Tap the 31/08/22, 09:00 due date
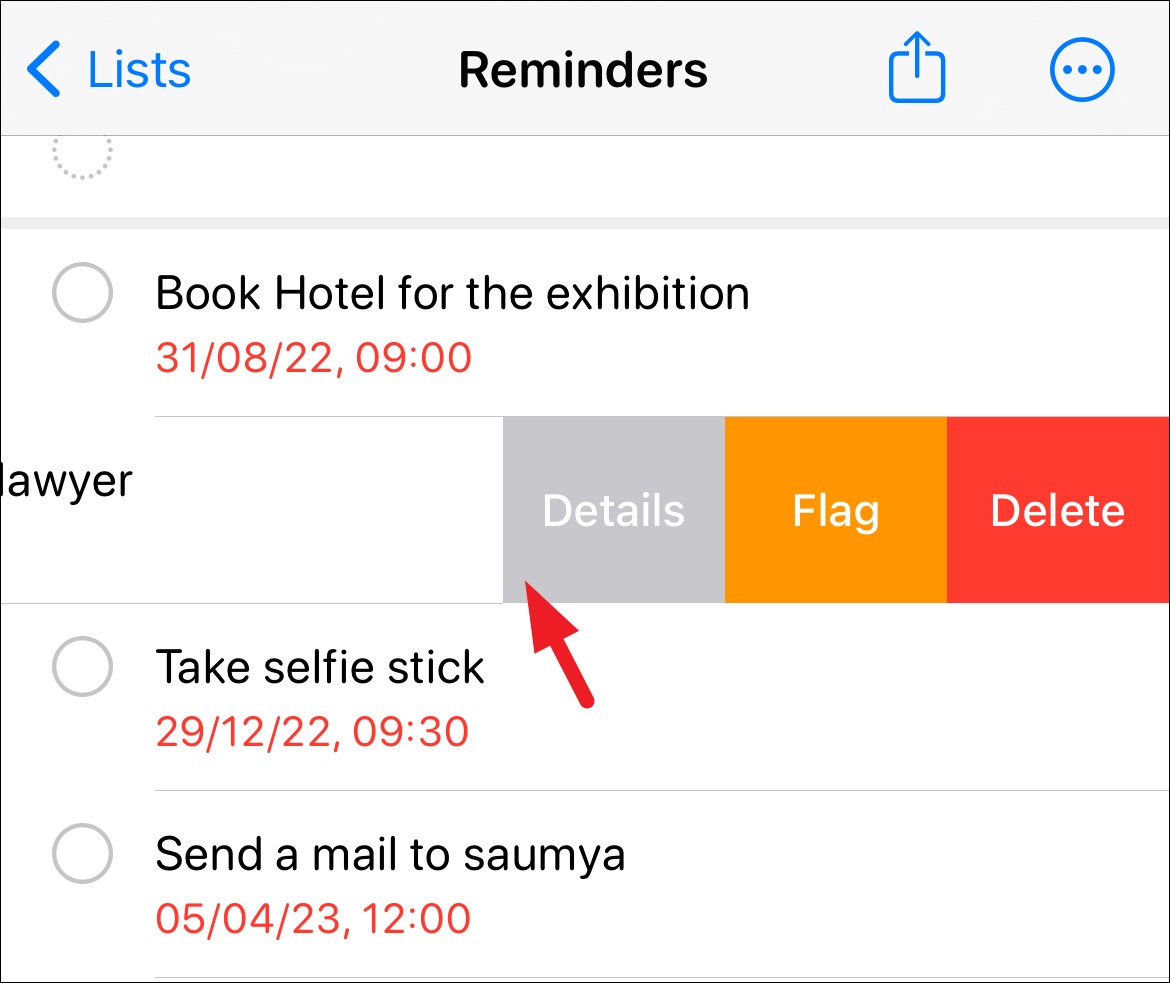Image resolution: width=1170 pixels, height=983 pixels. click(313, 358)
